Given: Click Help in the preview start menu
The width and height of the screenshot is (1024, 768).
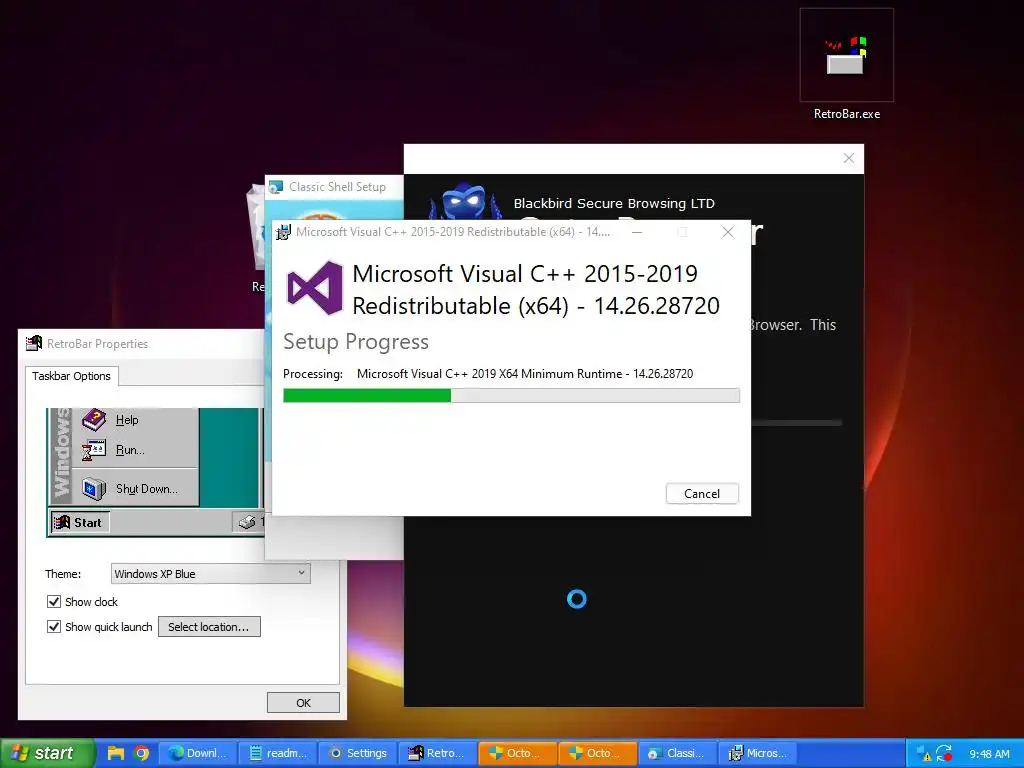Looking at the screenshot, I should click(127, 420).
